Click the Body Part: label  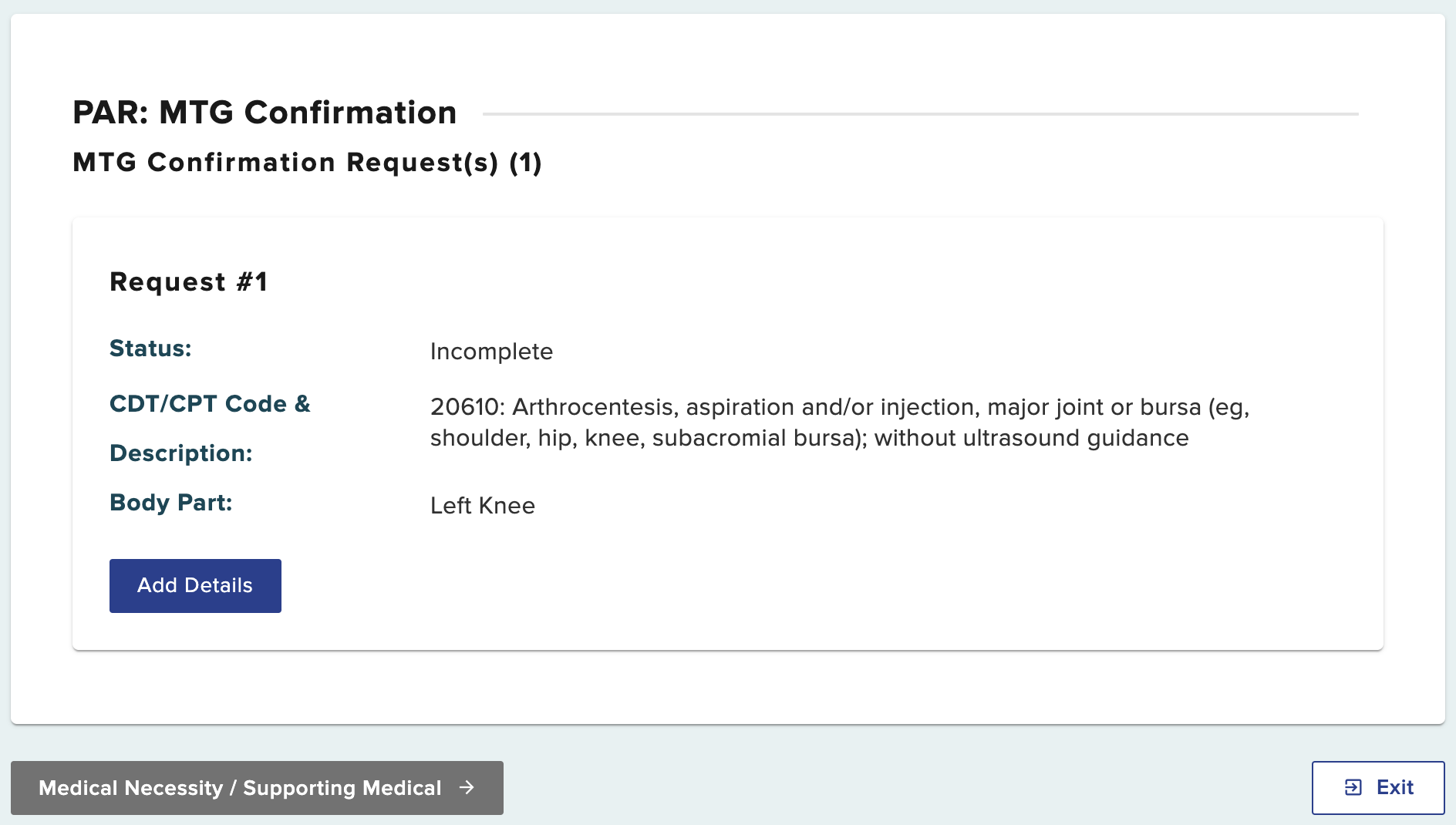coord(171,503)
